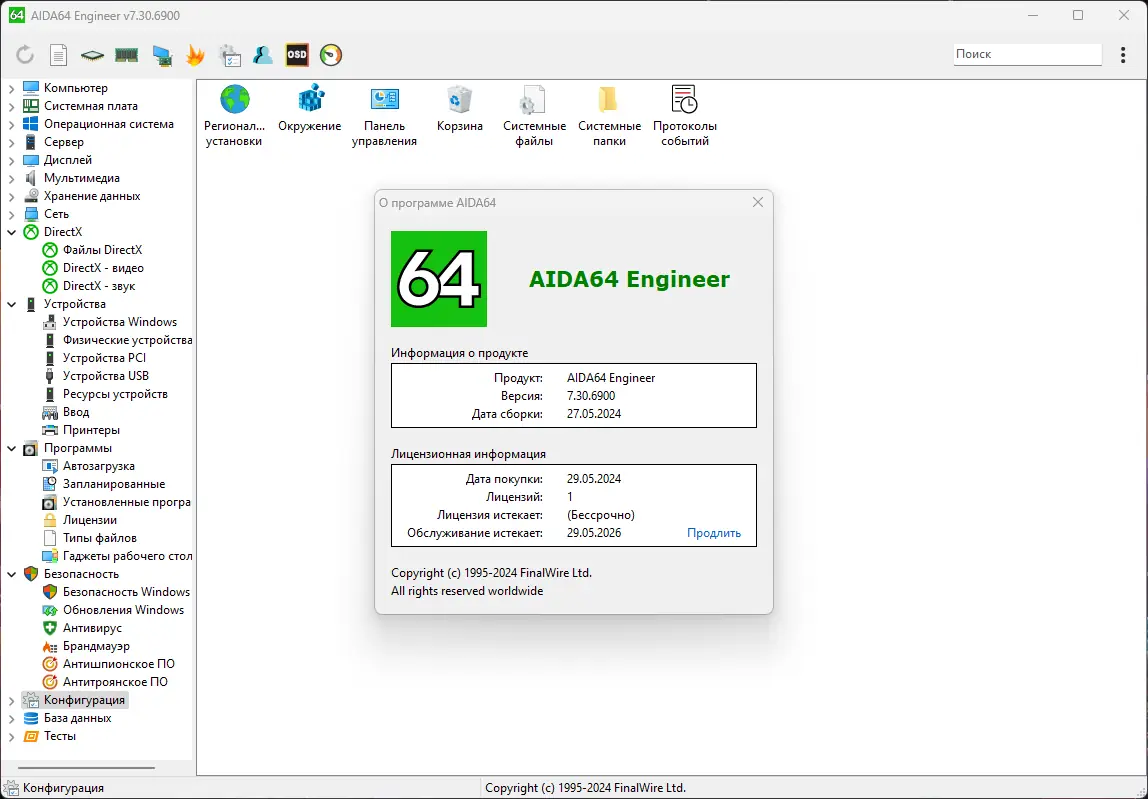This screenshot has width=1148, height=799.
Task: Open the preferences checklist toolbar icon
Action: [x=229, y=55]
